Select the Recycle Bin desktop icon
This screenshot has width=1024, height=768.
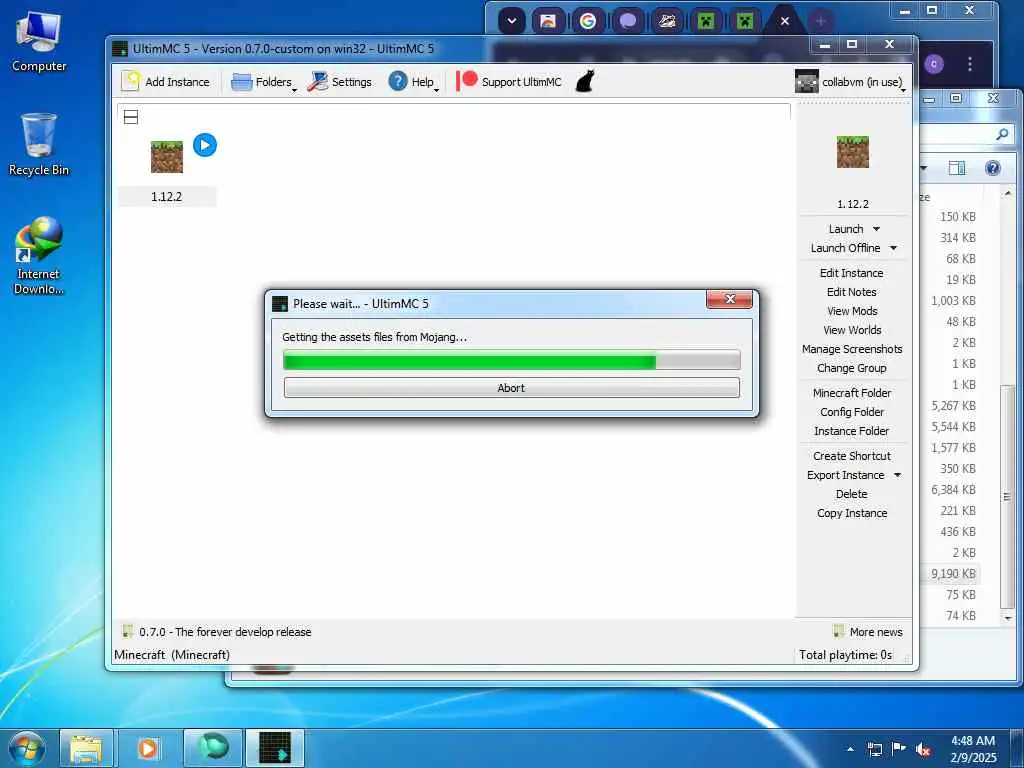click(39, 144)
